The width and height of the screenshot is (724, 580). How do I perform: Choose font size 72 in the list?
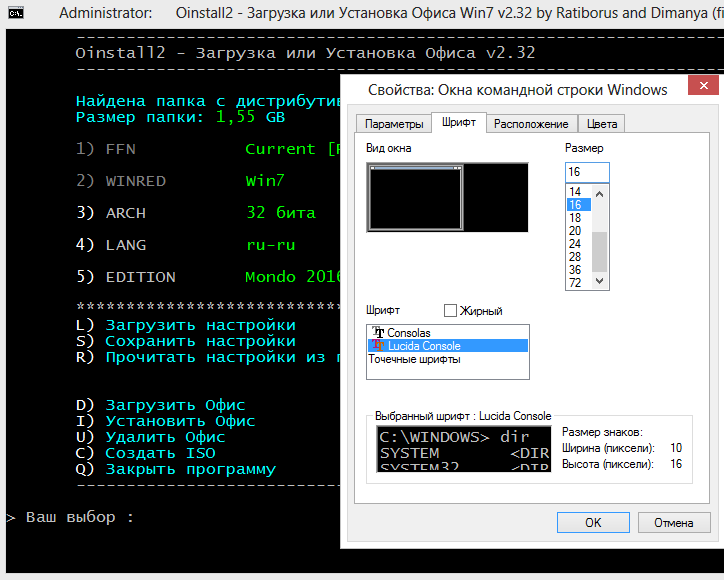578,282
